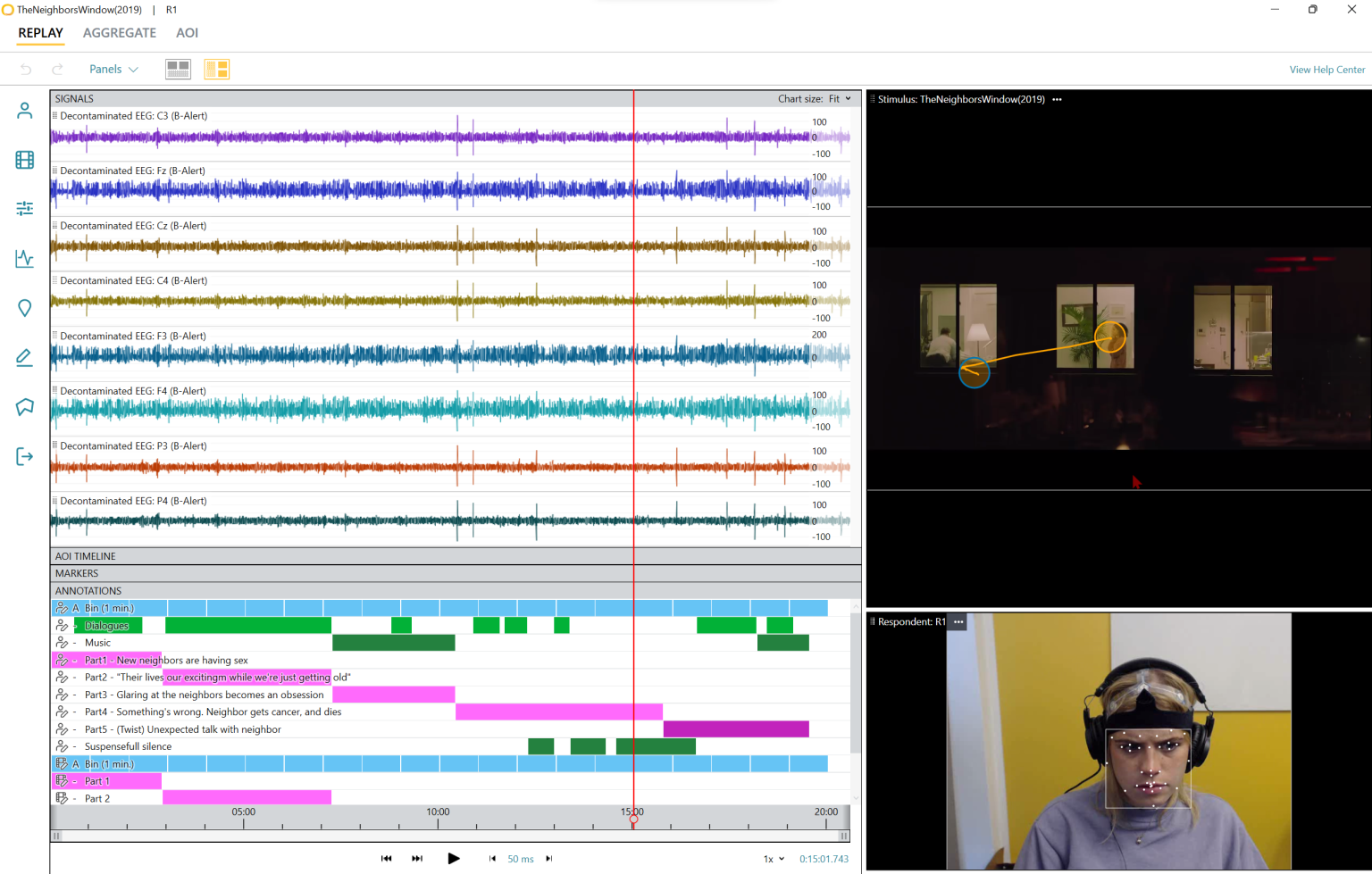Open the Stimulus panel three-dot options menu
Screen dimensions: 1372x874
click(1058, 99)
